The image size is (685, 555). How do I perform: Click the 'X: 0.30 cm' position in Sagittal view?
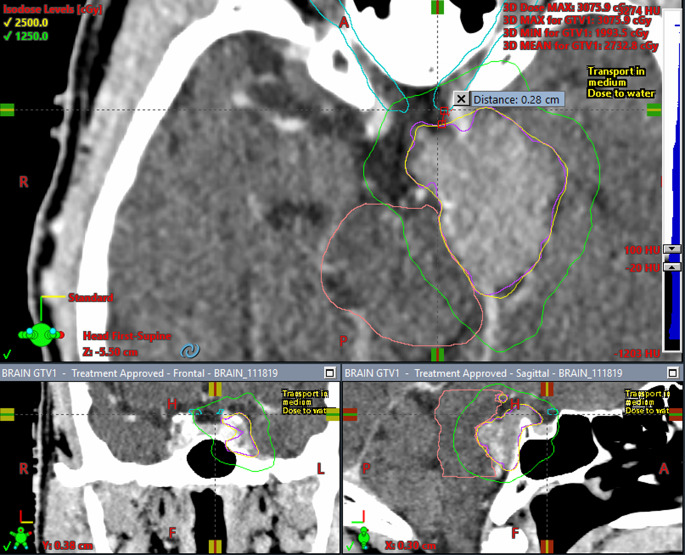pyautogui.click(x=411, y=545)
